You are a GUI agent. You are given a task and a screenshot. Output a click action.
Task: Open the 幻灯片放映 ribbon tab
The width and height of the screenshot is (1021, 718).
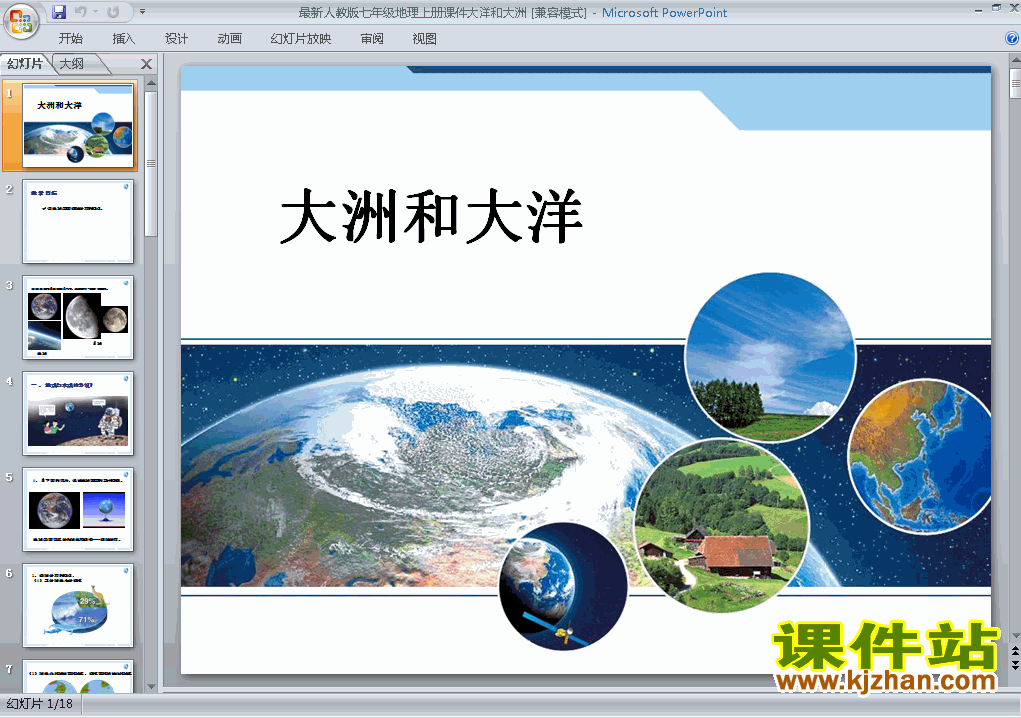(x=301, y=39)
